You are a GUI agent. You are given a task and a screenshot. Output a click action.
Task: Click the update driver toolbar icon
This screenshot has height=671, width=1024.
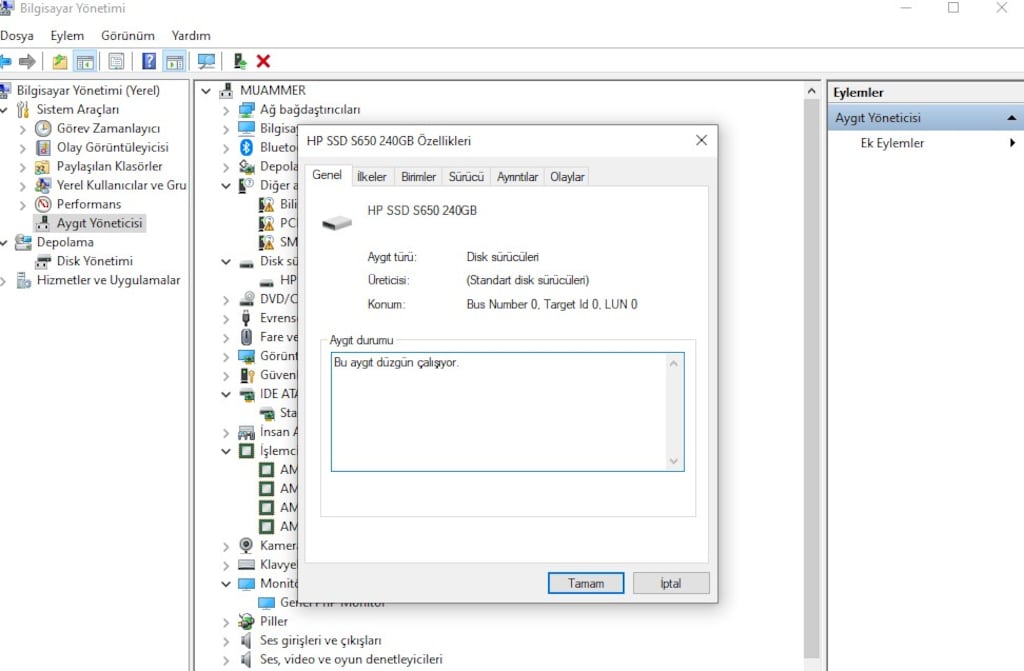click(240, 61)
